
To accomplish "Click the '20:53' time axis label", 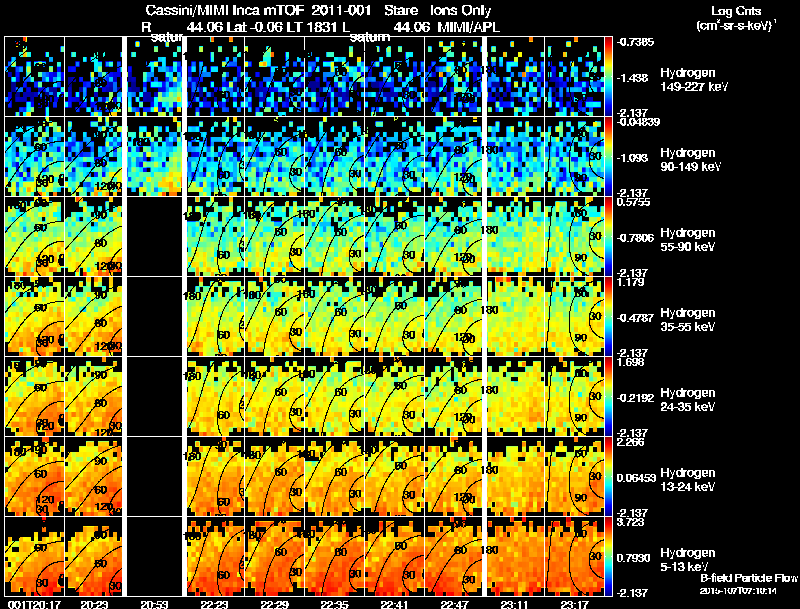I will [154, 604].
